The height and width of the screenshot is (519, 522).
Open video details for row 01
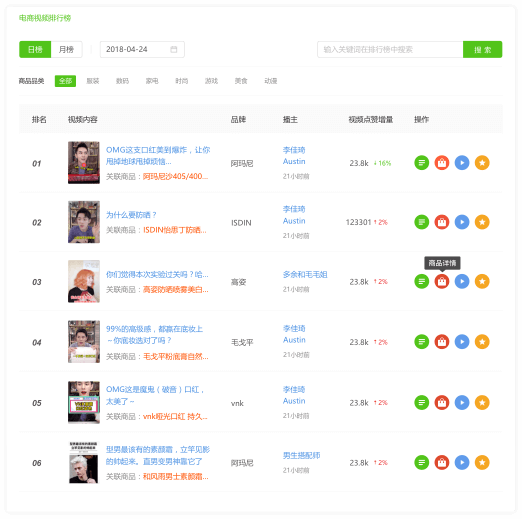pos(421,163)
